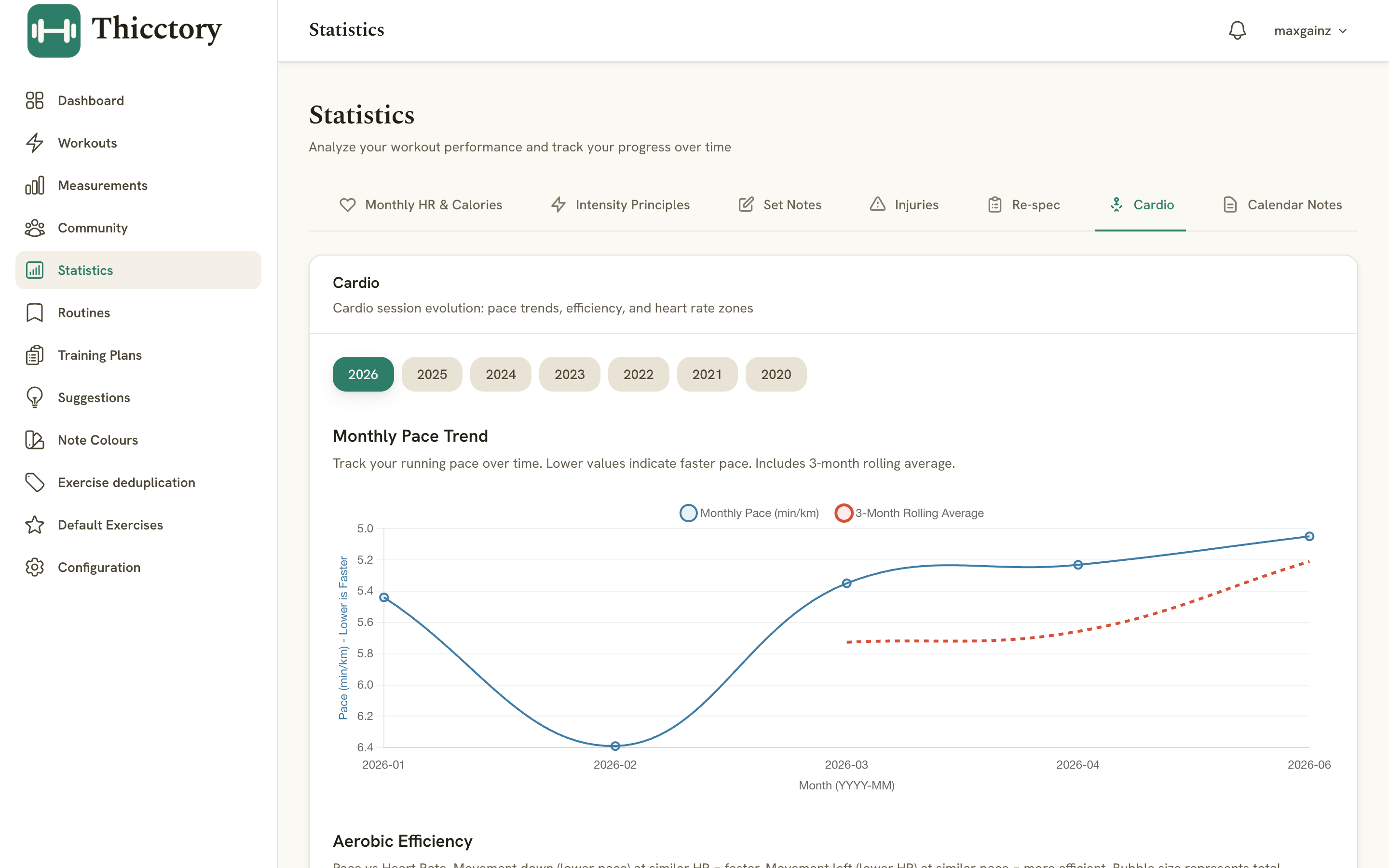The width and height of the screenshot is (1389, 868).
Task: Click the Statistics chart icon in sidebar
Action: click(x=34, y=270)
